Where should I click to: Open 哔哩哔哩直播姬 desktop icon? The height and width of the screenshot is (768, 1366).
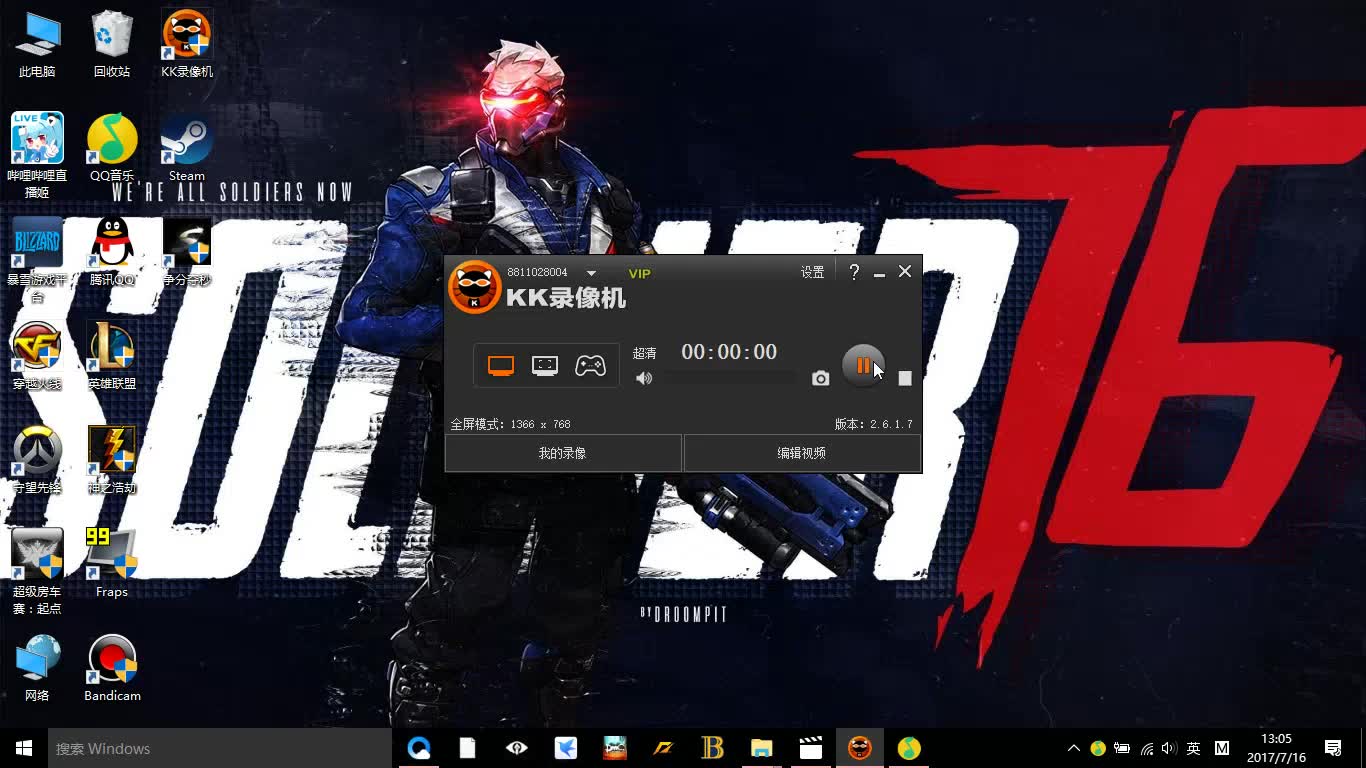click(37, 155)
